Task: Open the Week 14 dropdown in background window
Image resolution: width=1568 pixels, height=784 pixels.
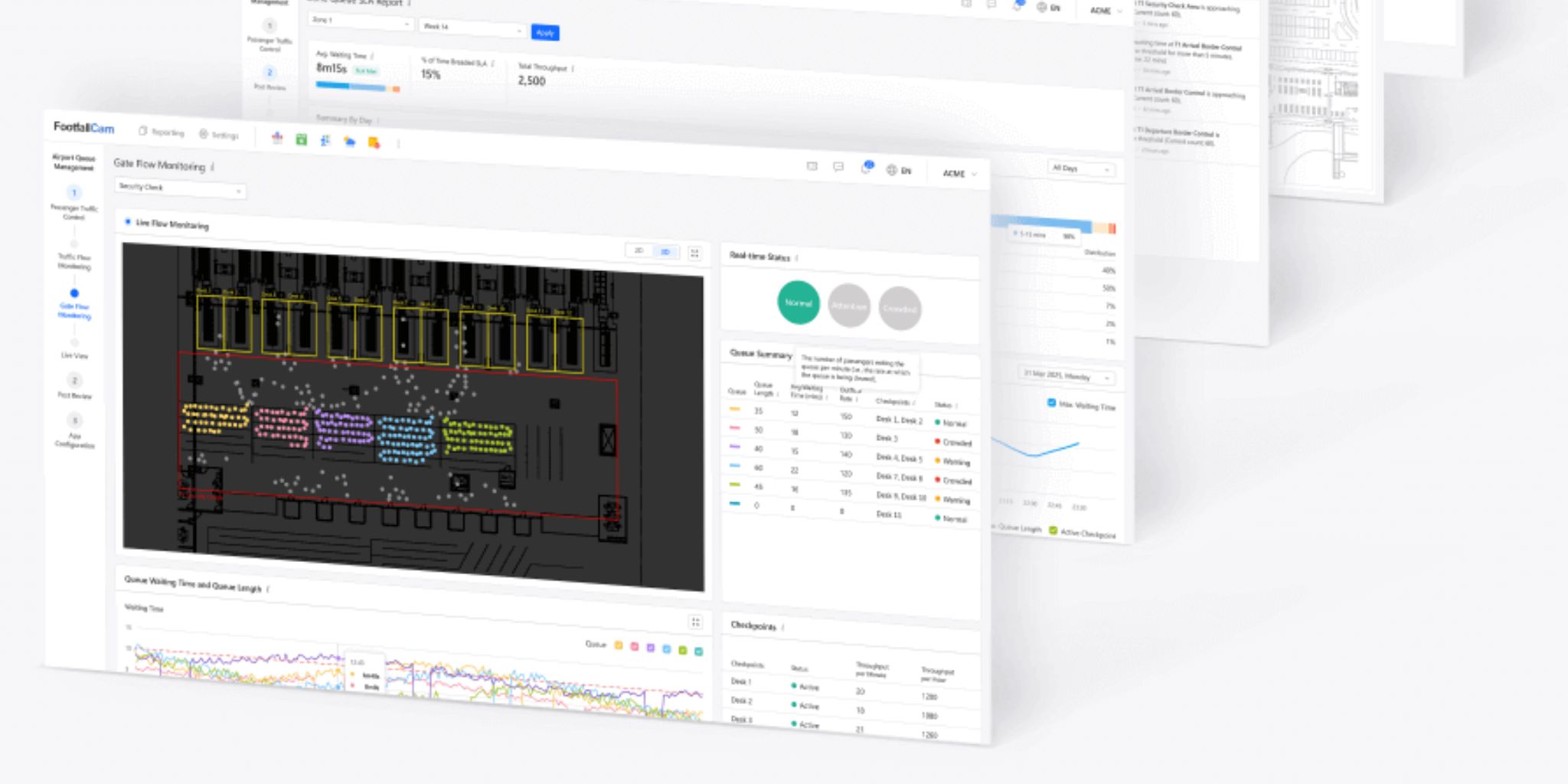Action: point(472,28)
